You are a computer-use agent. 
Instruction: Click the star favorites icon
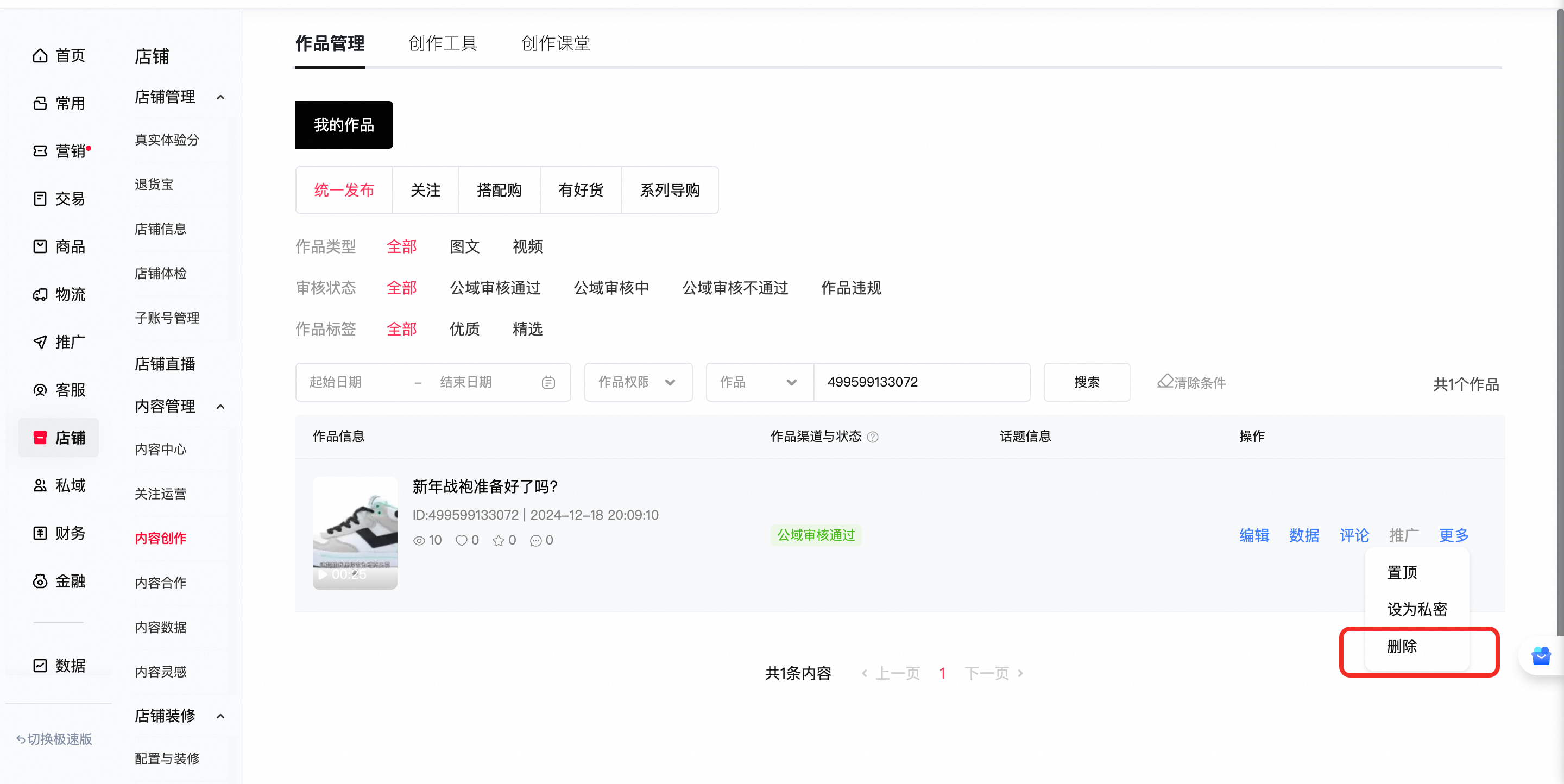(499, 540)
